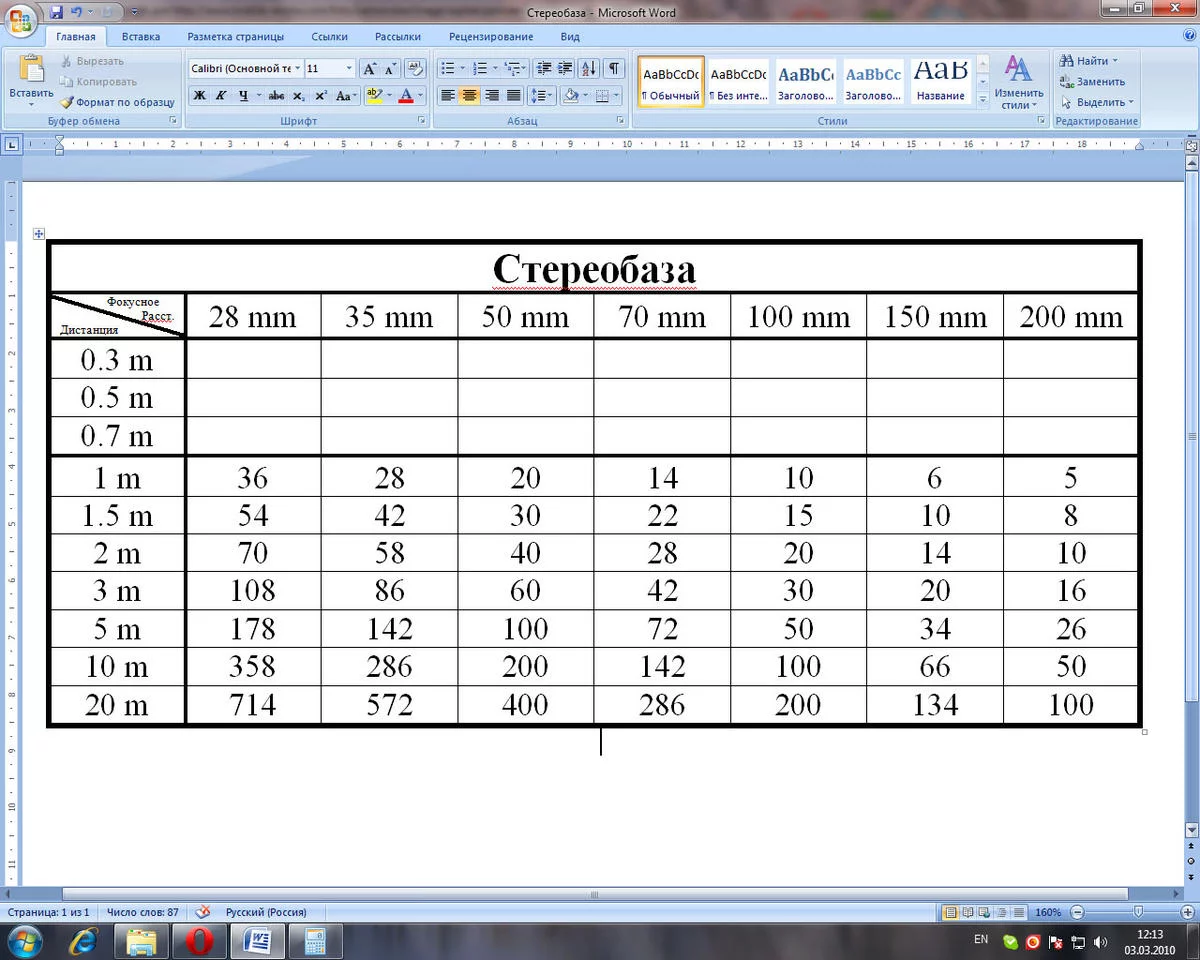Align text left
Screen dimensions: 1200x960
[448, 96]
